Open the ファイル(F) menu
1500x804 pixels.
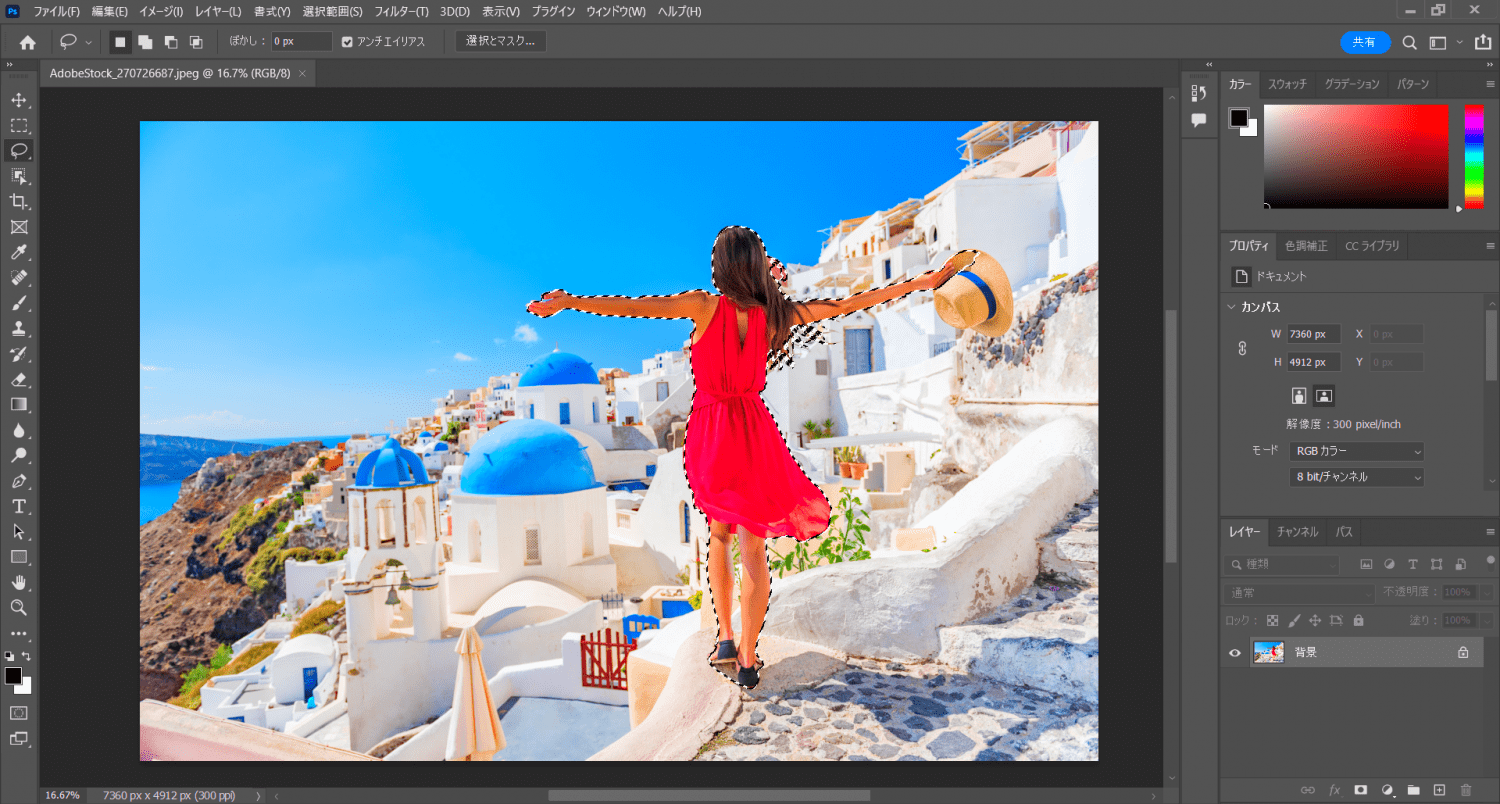[56, 11]
